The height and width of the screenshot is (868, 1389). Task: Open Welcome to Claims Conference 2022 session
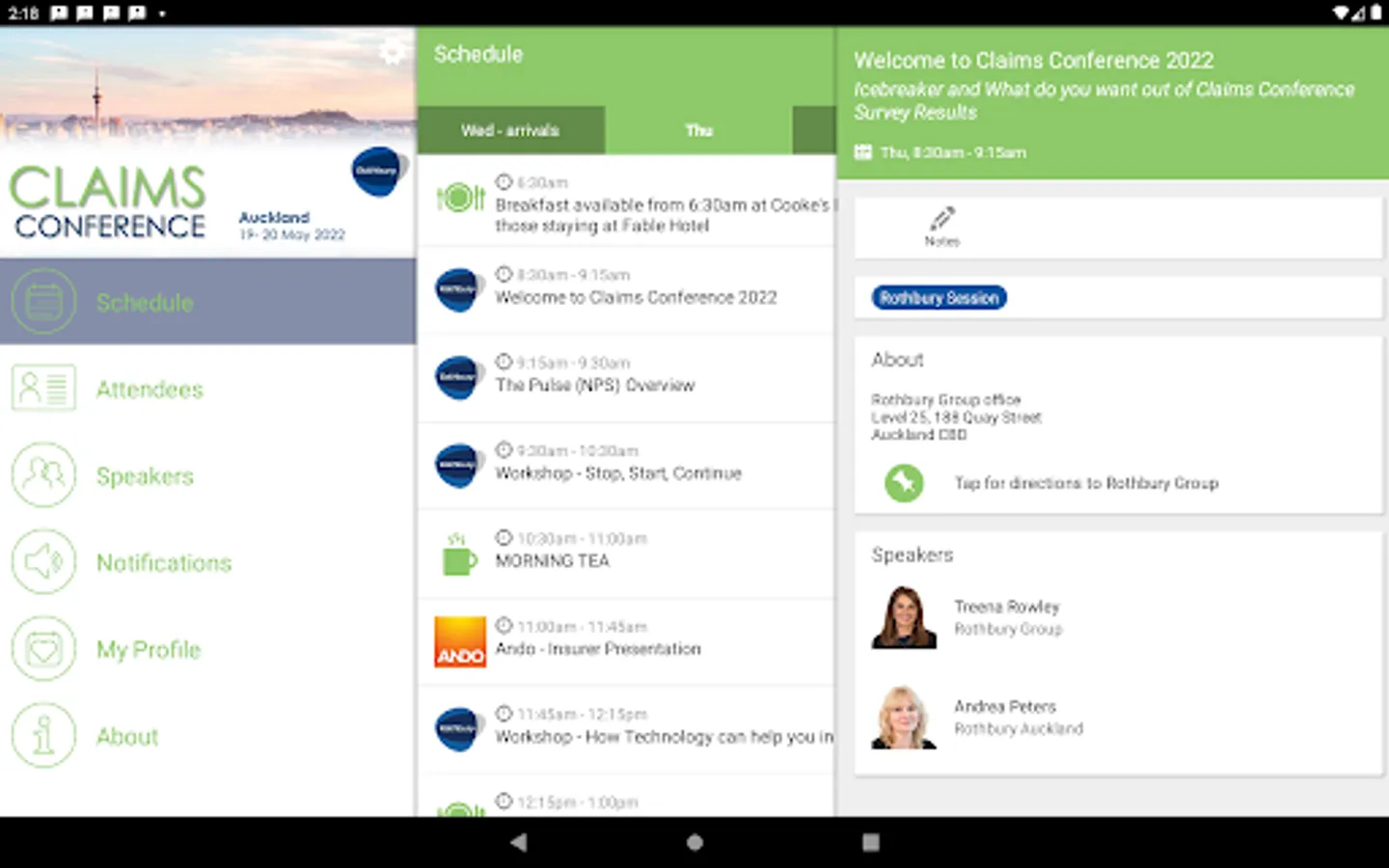(626, 289)
